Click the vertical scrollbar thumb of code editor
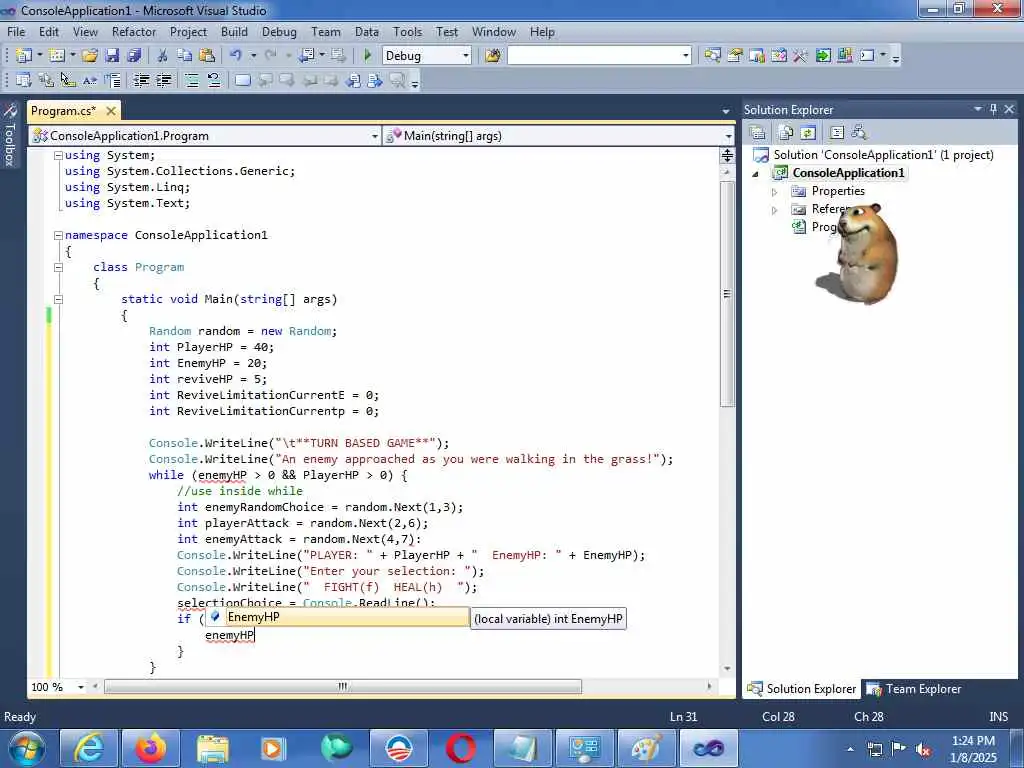 click(727, 294)
